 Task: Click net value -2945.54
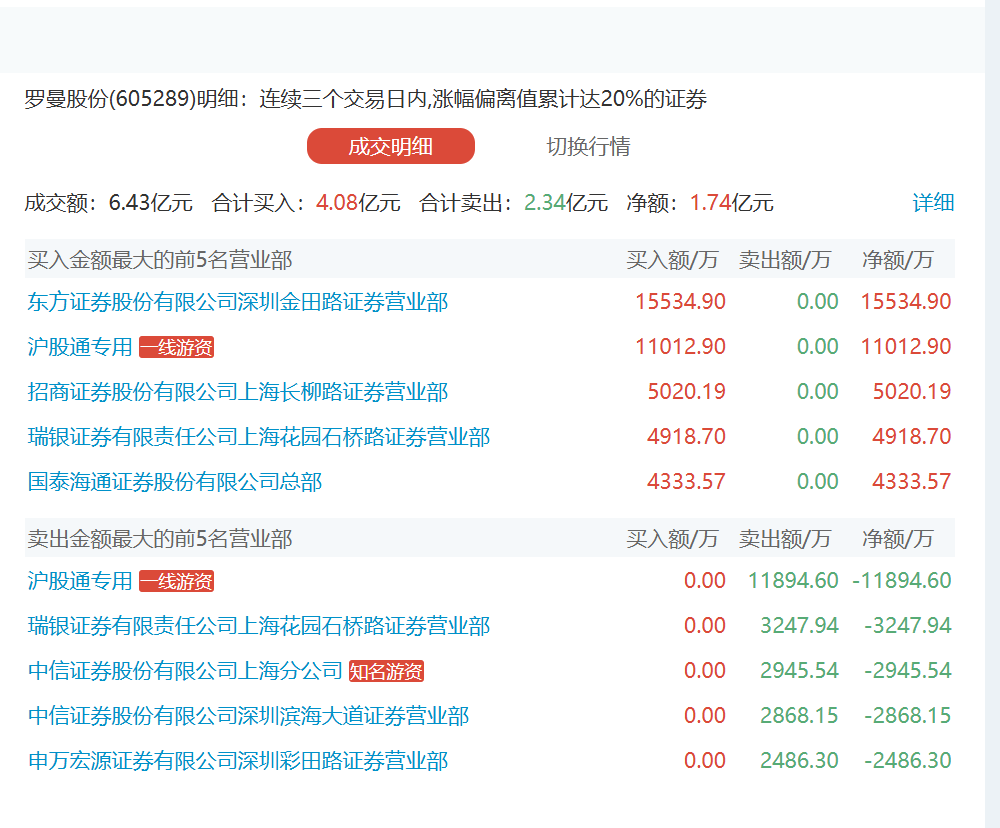(908, 671)
